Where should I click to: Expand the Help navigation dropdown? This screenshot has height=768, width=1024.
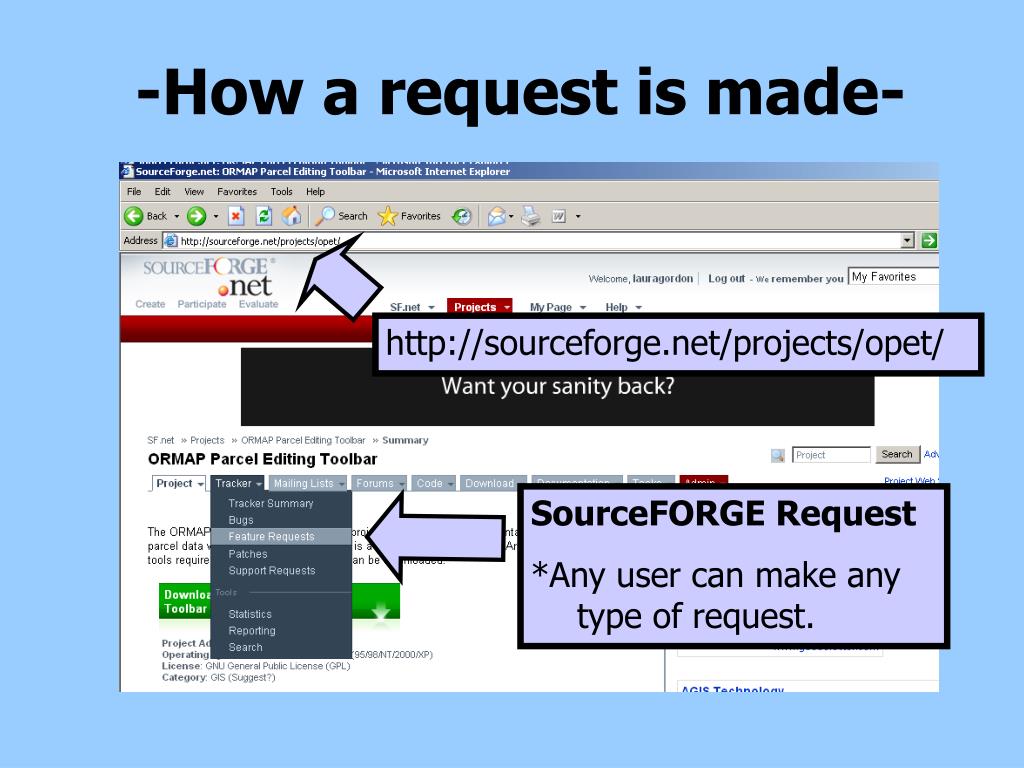(639, 308)
